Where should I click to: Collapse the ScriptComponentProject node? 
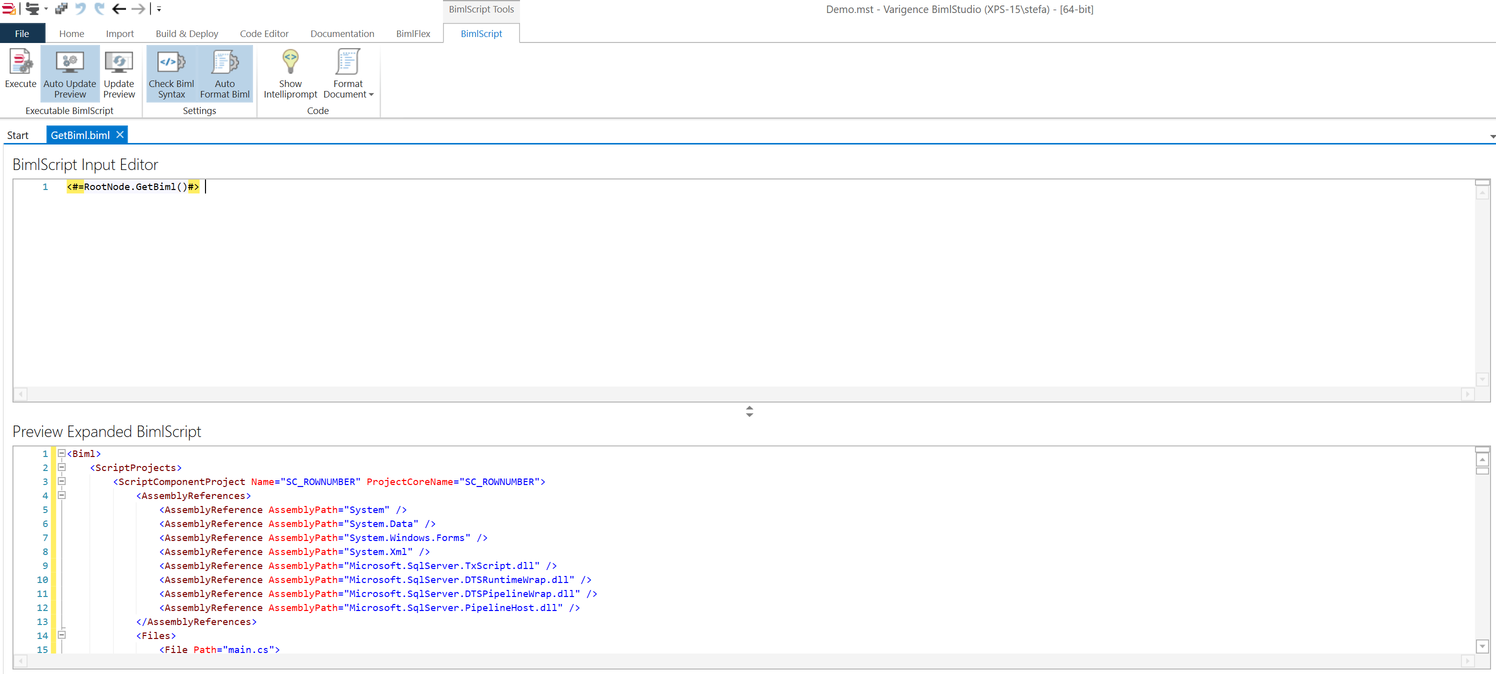[x=61, y=482]
